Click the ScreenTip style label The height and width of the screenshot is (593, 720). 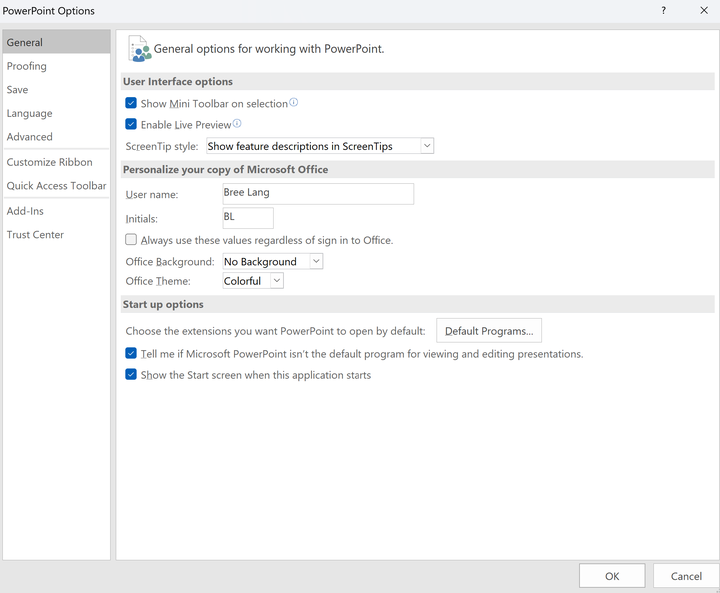[162, 147]
